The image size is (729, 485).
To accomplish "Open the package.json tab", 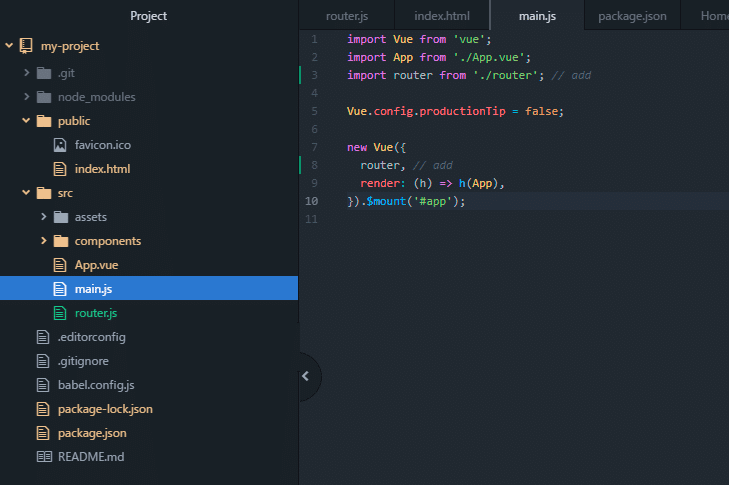I will tap(632, 16).
